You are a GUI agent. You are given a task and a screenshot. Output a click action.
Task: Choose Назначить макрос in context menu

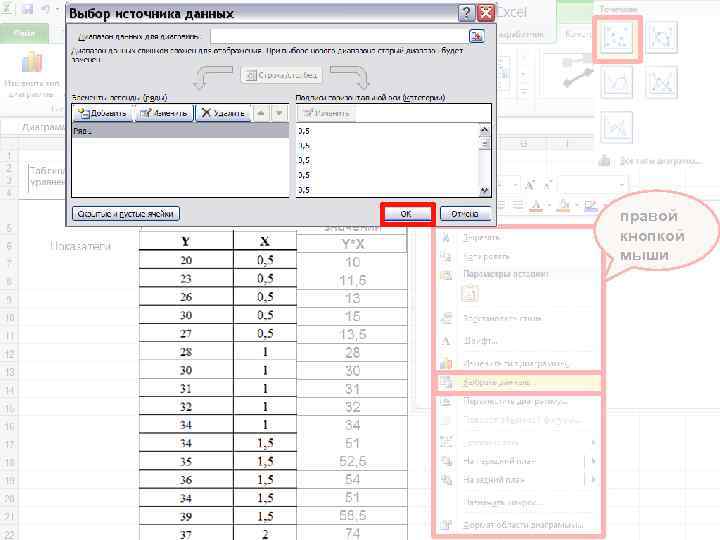pyautogui.click(x=503, y=502)
